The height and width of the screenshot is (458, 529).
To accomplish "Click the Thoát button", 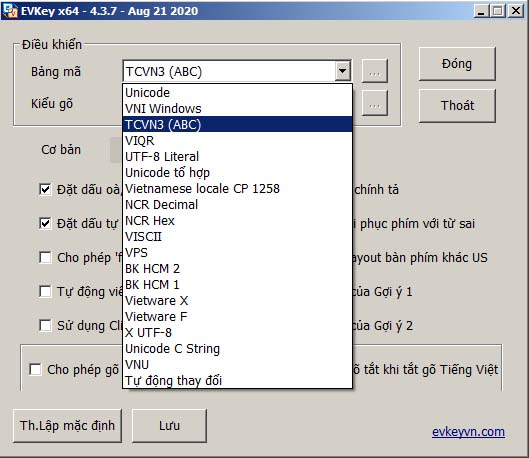I will 457,106.
